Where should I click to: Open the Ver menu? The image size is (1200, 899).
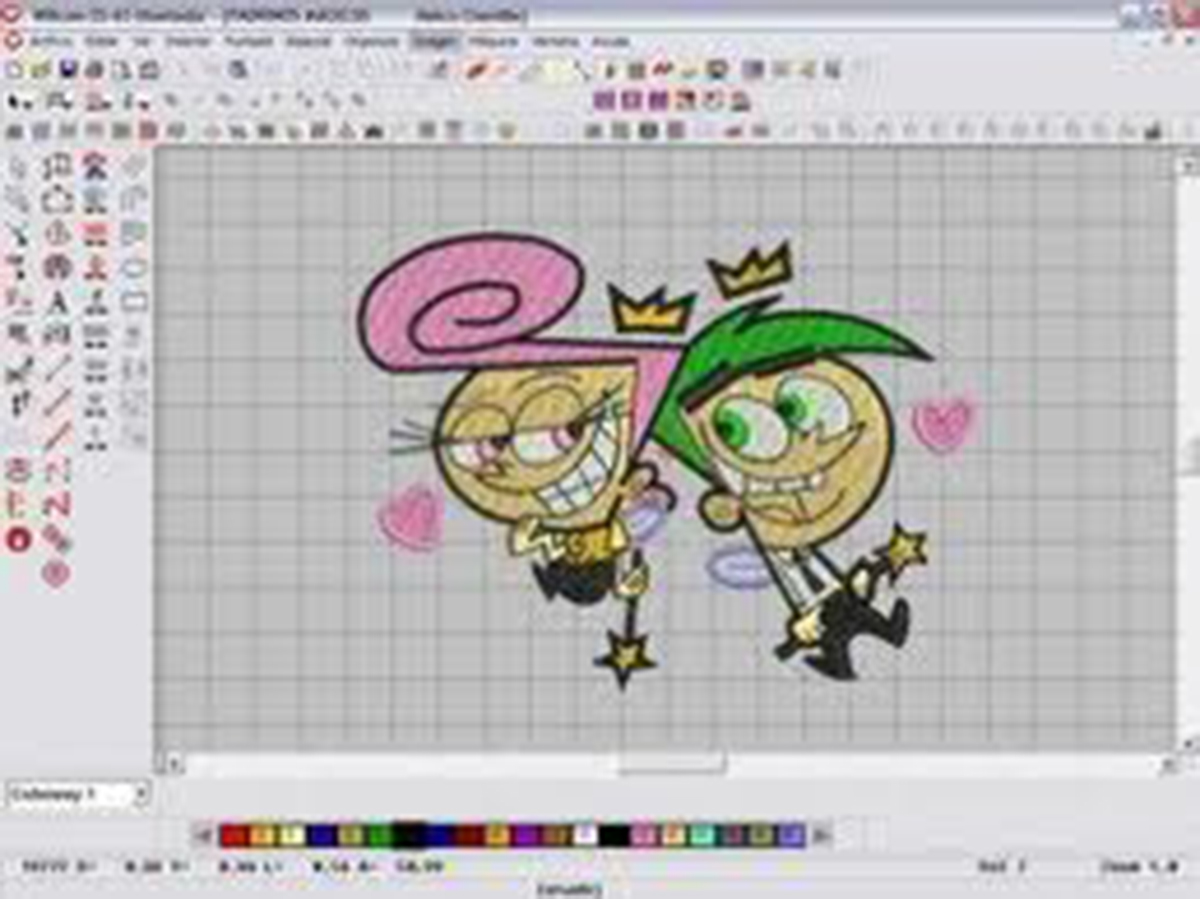pyautogui.click(x=141, y=41)
